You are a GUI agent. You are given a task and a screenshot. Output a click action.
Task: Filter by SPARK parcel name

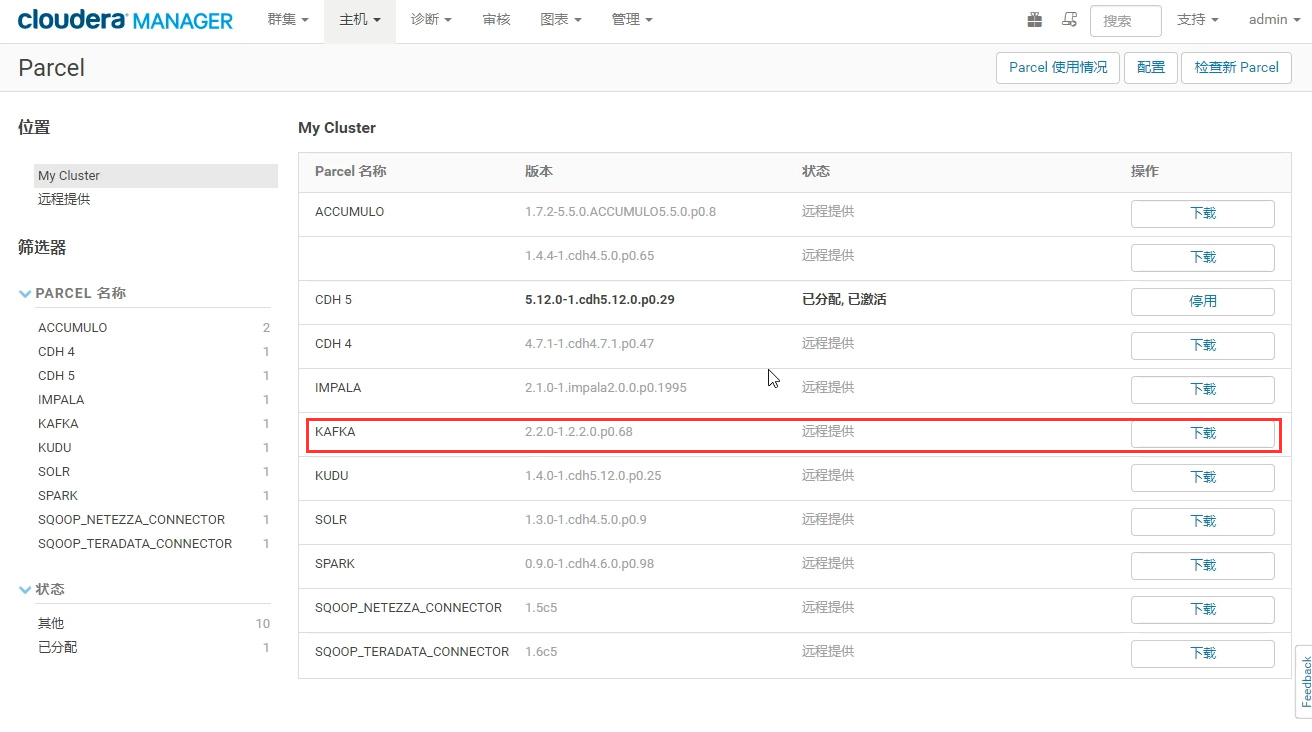(58, 496)
